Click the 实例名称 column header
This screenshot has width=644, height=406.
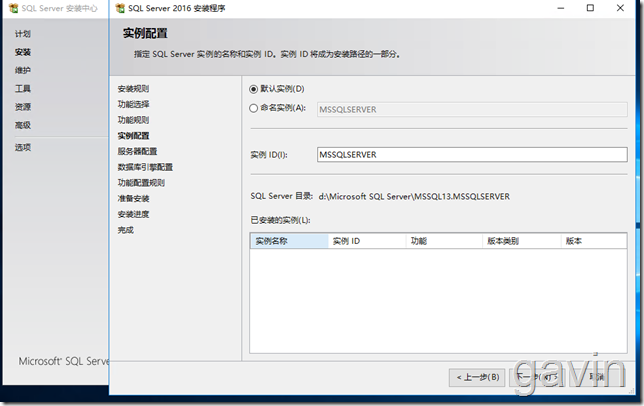pos(289,241)
